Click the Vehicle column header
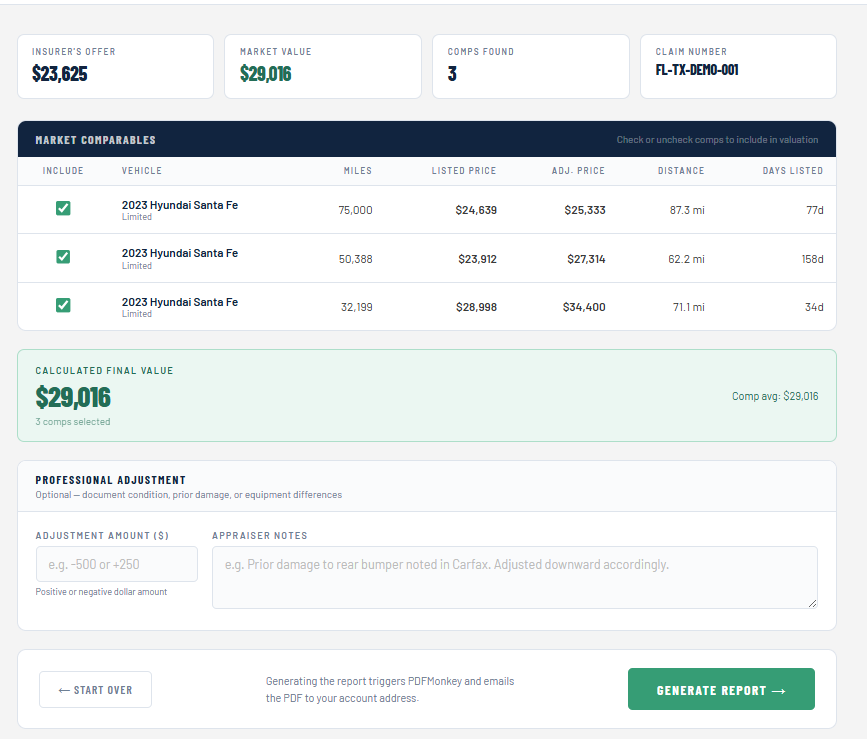The height and width of the screenshot is (739, 867). 142,171
